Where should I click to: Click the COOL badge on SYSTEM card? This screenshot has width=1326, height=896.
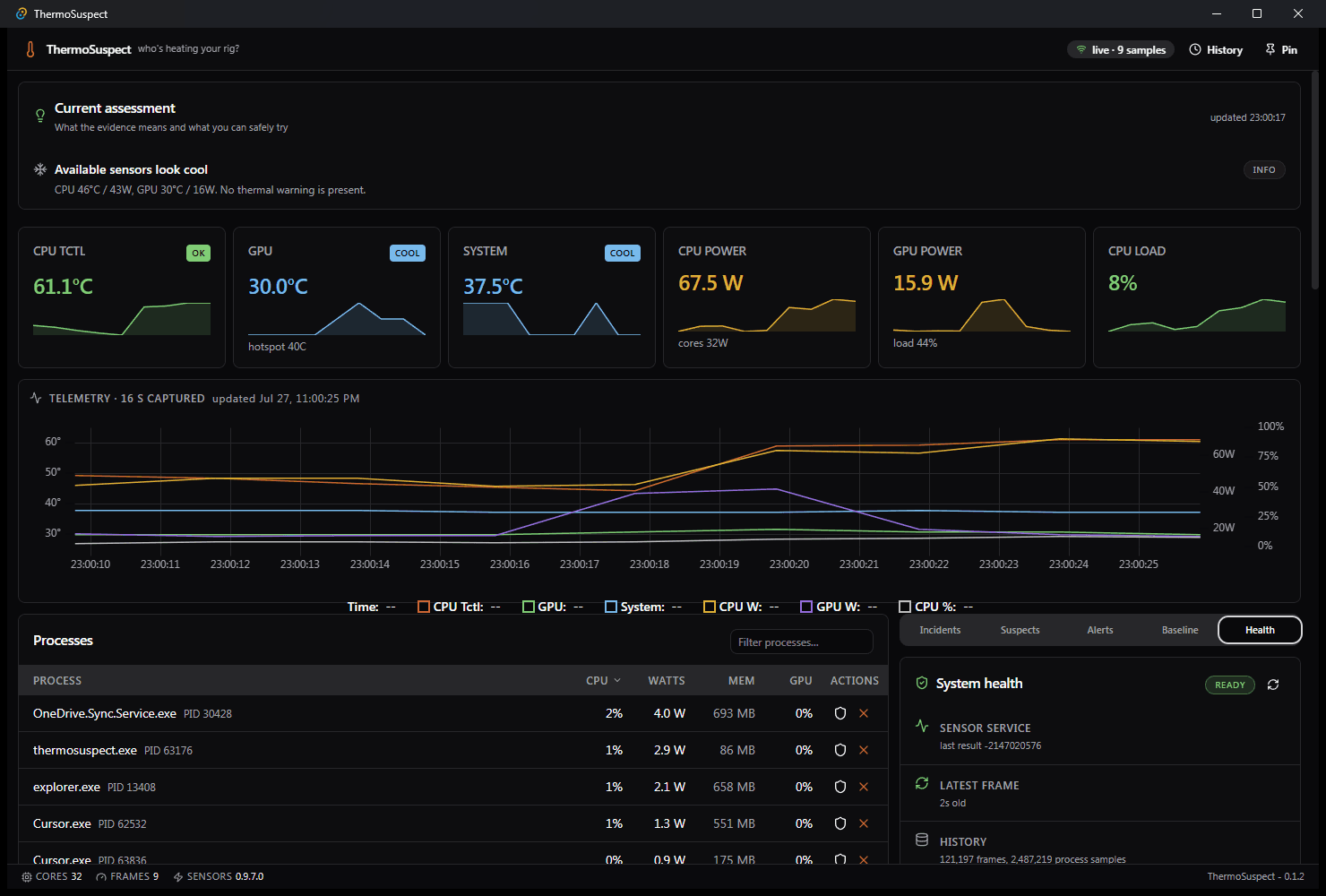(623, 253)
